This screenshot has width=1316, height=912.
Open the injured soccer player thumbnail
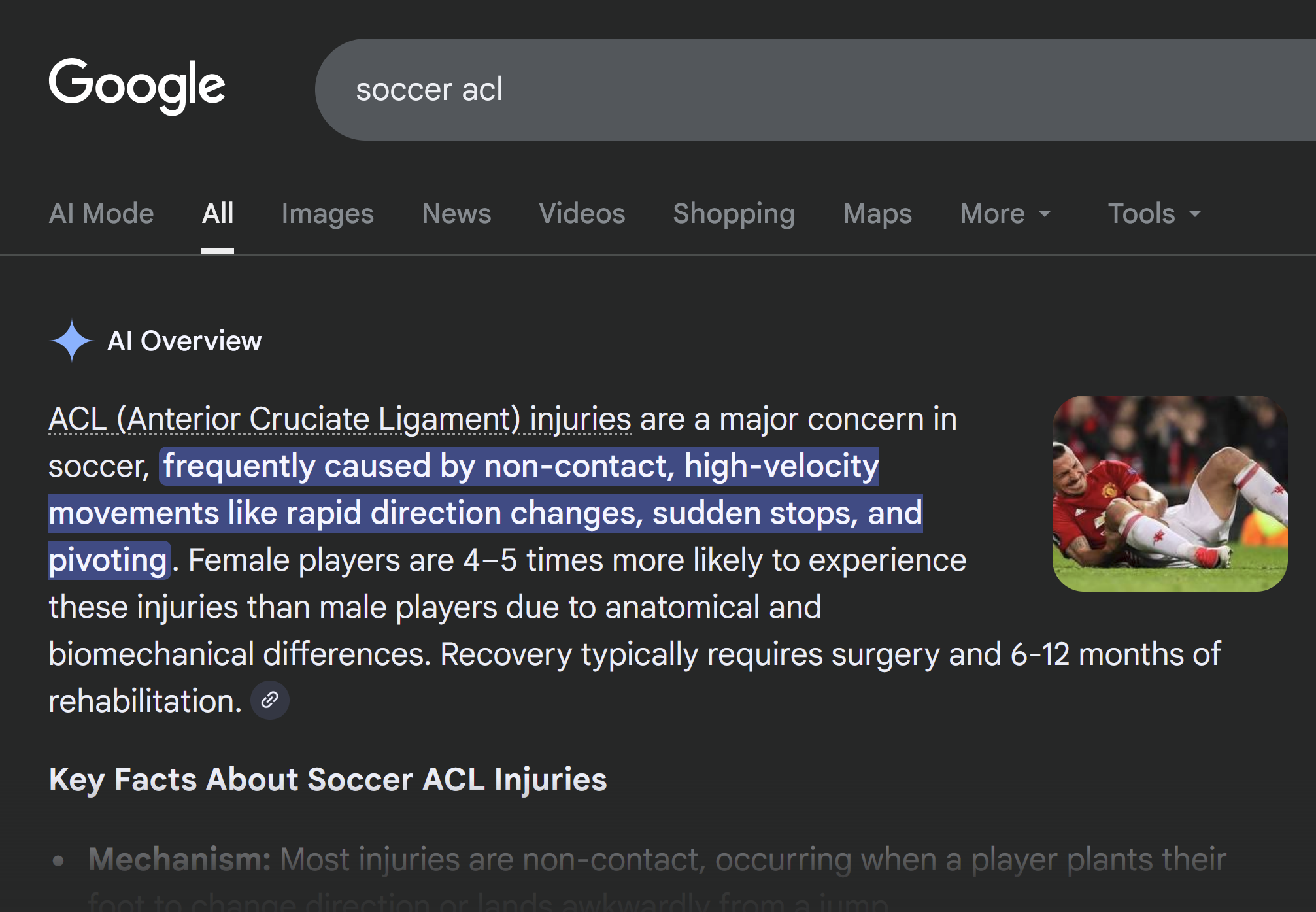[1170, 493]
